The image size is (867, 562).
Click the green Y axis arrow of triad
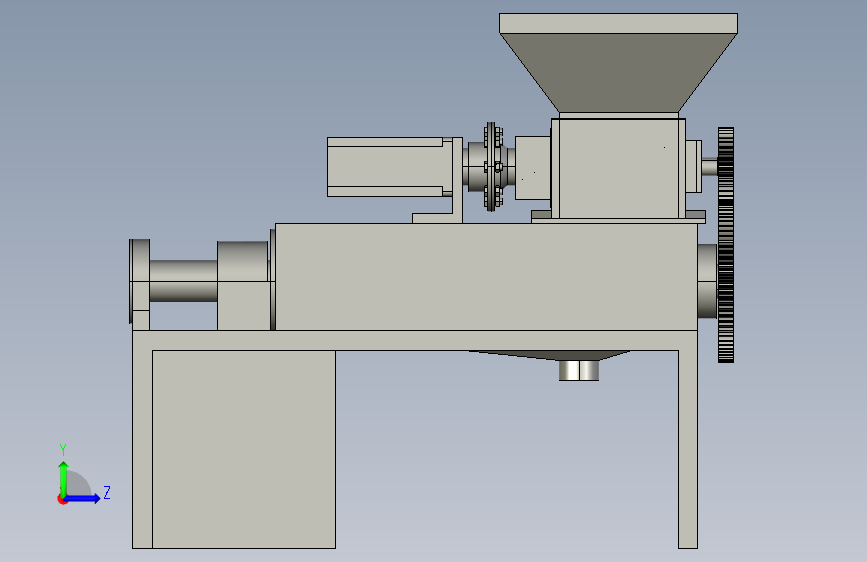64,479
